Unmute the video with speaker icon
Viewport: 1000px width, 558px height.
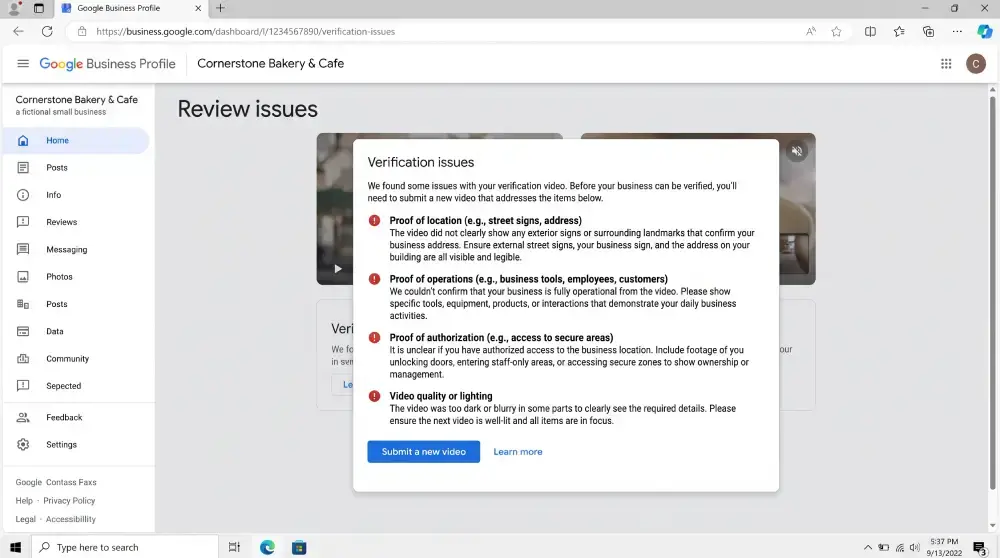coord(797,151)
